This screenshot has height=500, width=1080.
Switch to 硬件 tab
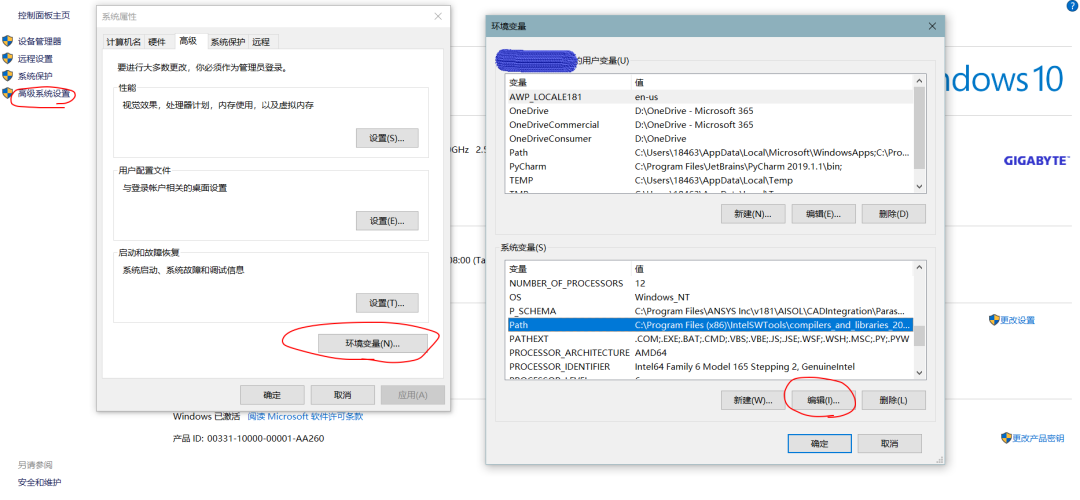[x=157, y=42]
